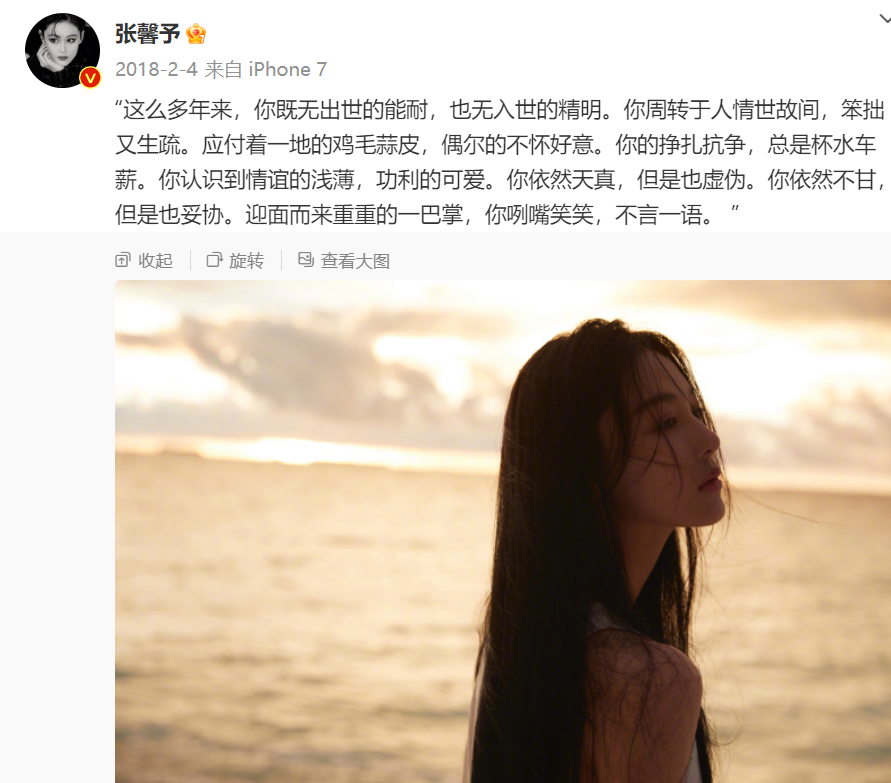Open 张馨予's profile avatar
The width and height of the screenshot is (891, 783).
[x=63, y=51]
